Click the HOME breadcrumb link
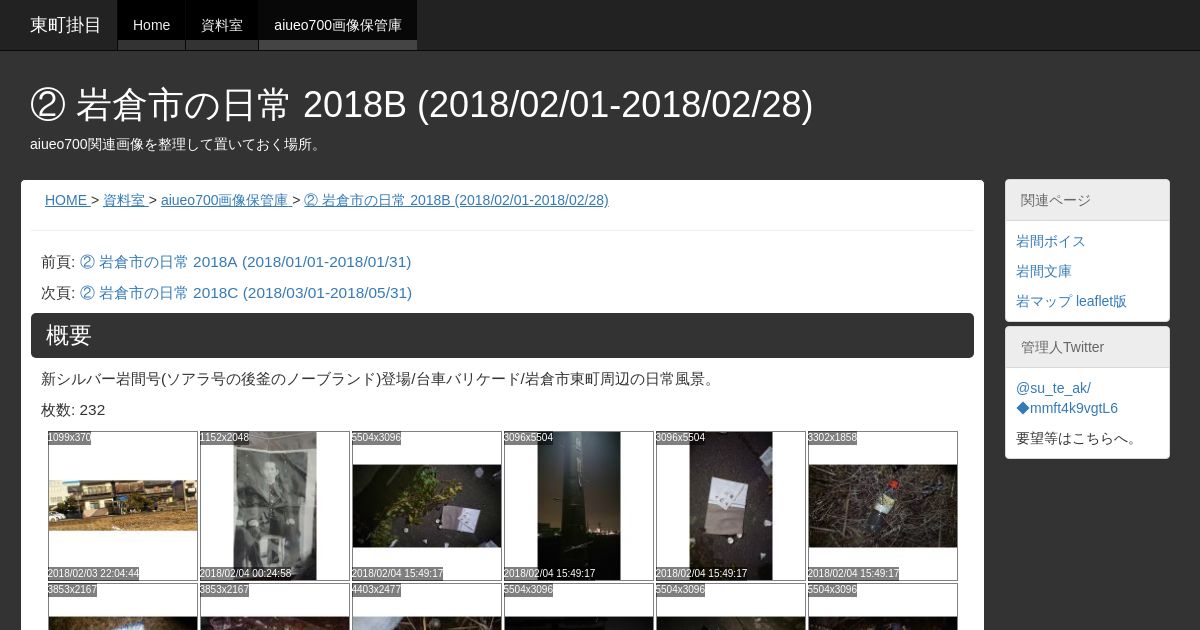The width and height of the screenshot is (1200, 630). click(x=66, y=200)
